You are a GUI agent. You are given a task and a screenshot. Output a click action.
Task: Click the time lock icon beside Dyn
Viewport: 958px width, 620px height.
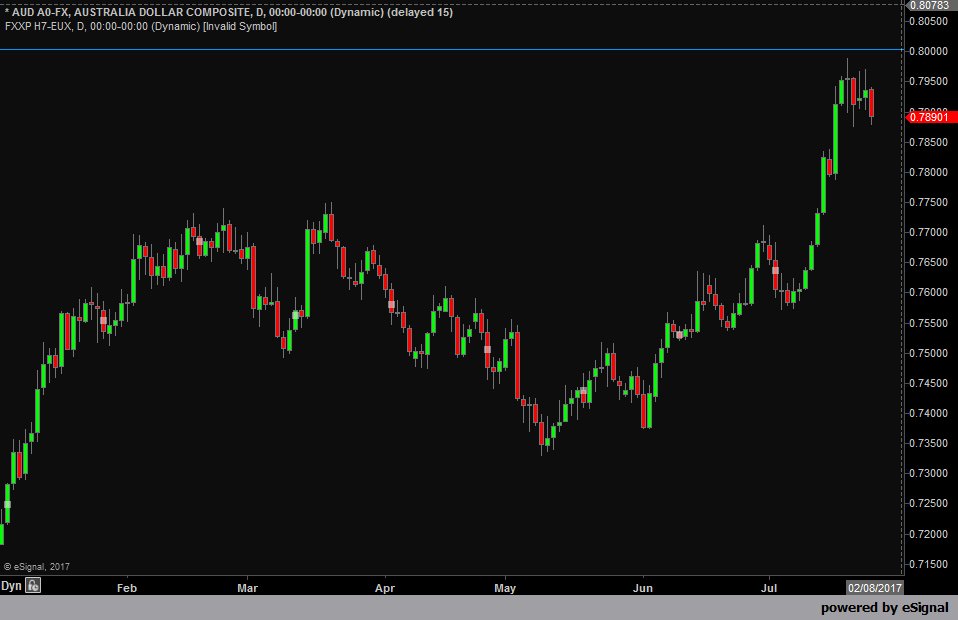coord(33,585)
